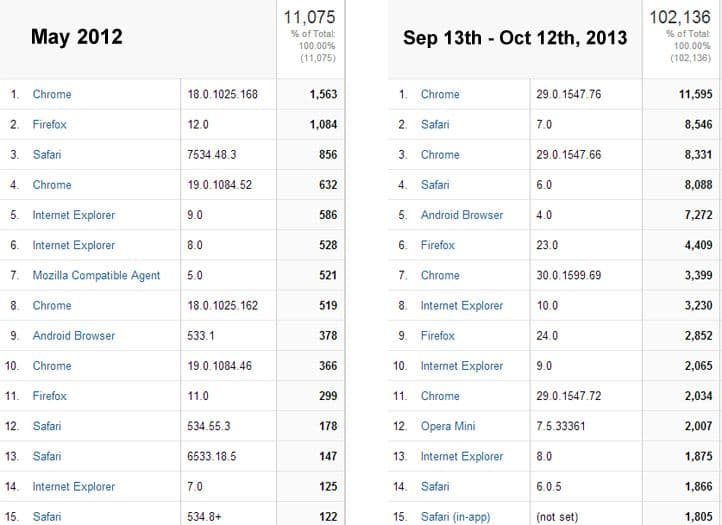The height and width of the screenshot is (525, 722).
Task: Select Chrome link for version 29.0.1547.76
Action: [440, 94]
